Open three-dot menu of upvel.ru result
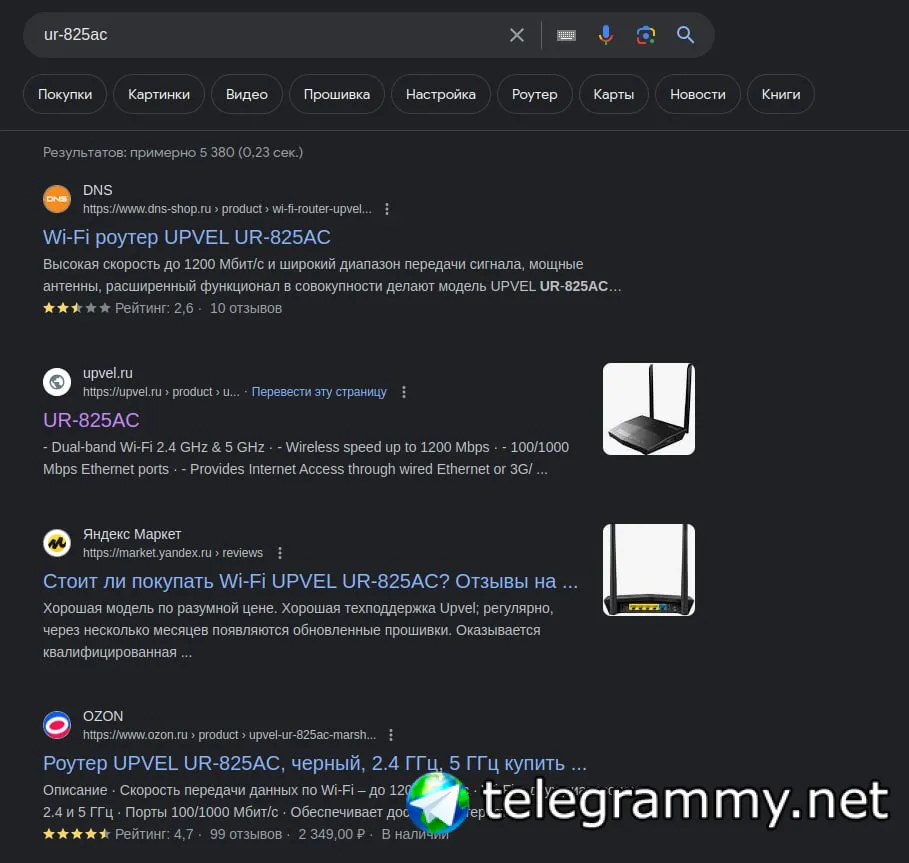The height and width of the screenshot is (863, 909). coord(404,392)
